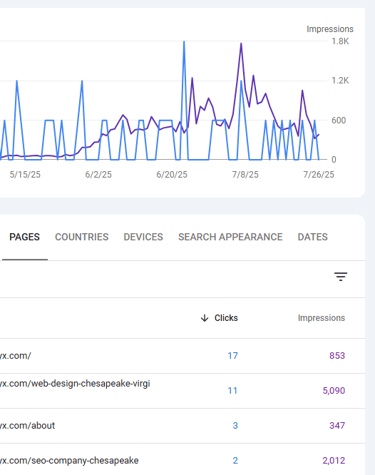Select the 3 clicks value
This screenshot has width=375, height=475.
point(235,426)
